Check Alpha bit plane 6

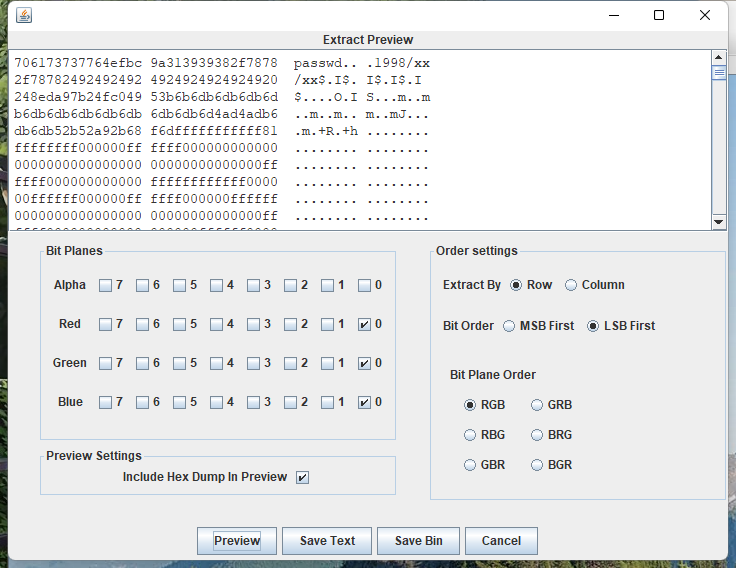click(x=142, y=285)
